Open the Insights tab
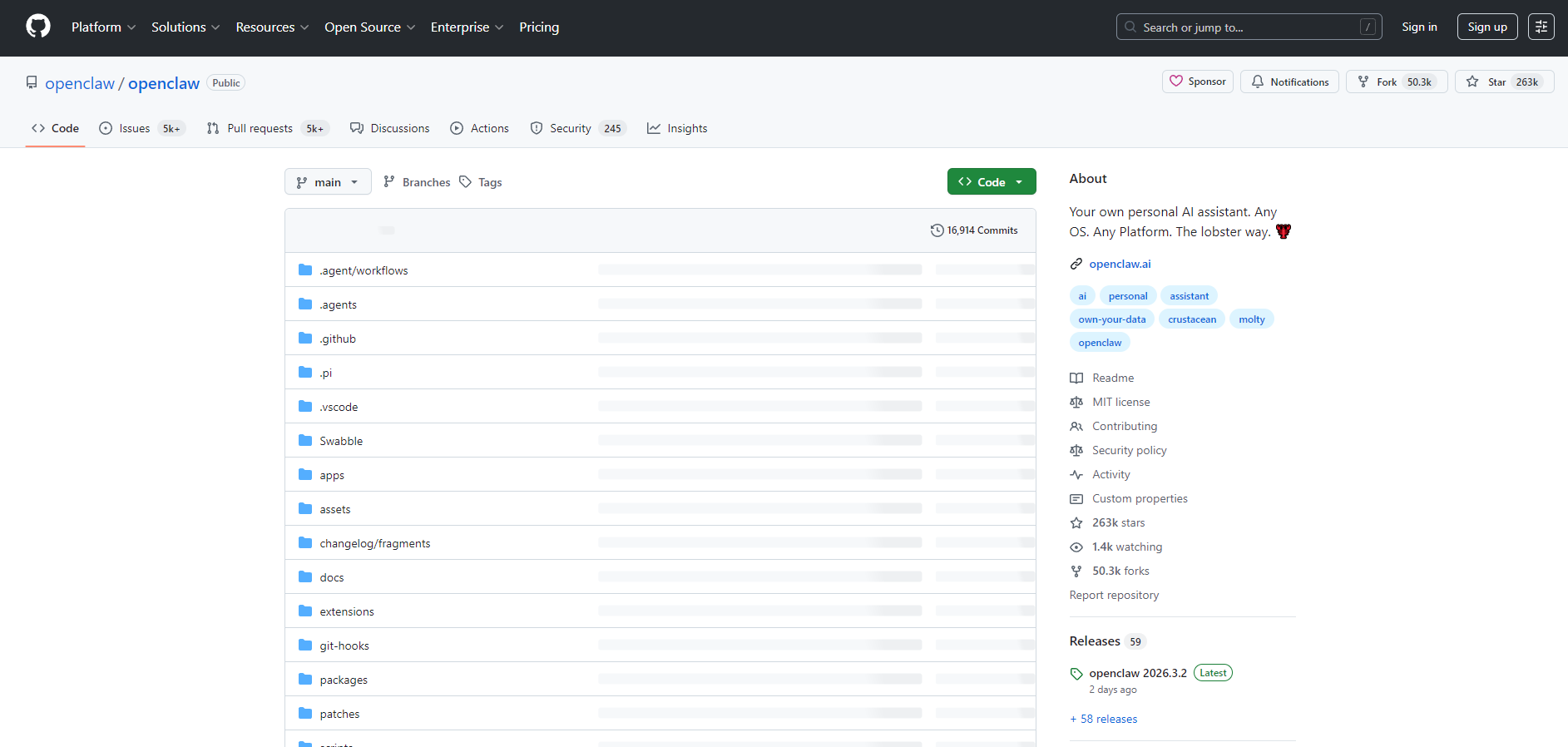The height and width of the screenshot is (747, 1568). (677, 128)
